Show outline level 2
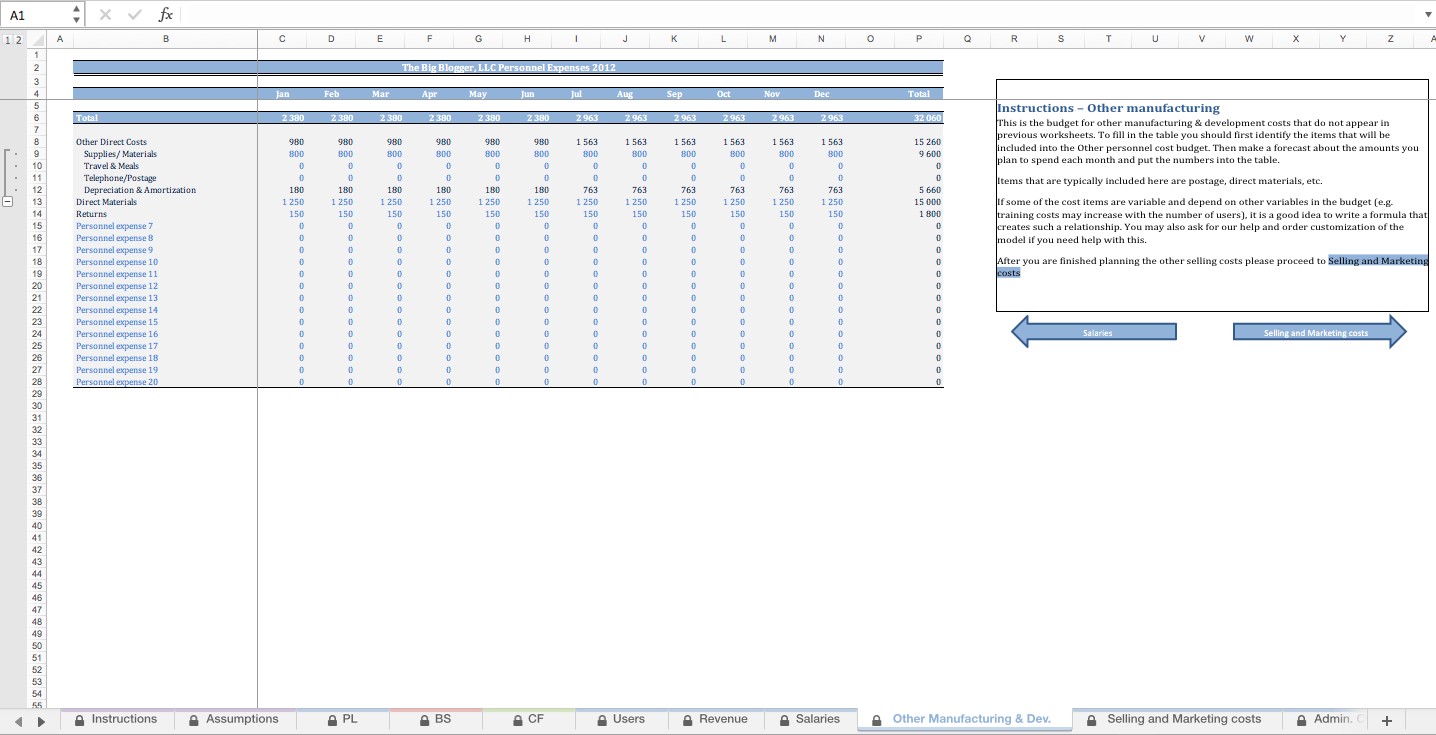This screenshot has width=1436, height=735. [x=17, y=40]
